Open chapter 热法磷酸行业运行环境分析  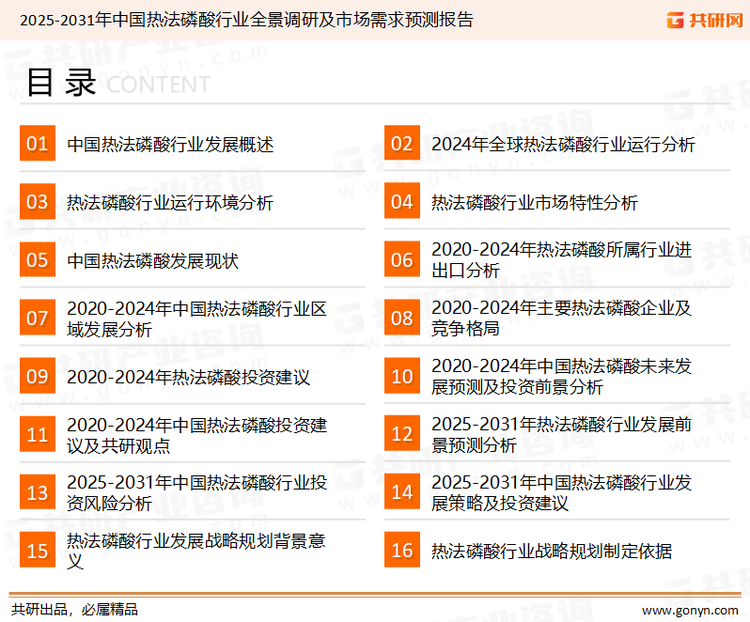click(x=170, y=202)
